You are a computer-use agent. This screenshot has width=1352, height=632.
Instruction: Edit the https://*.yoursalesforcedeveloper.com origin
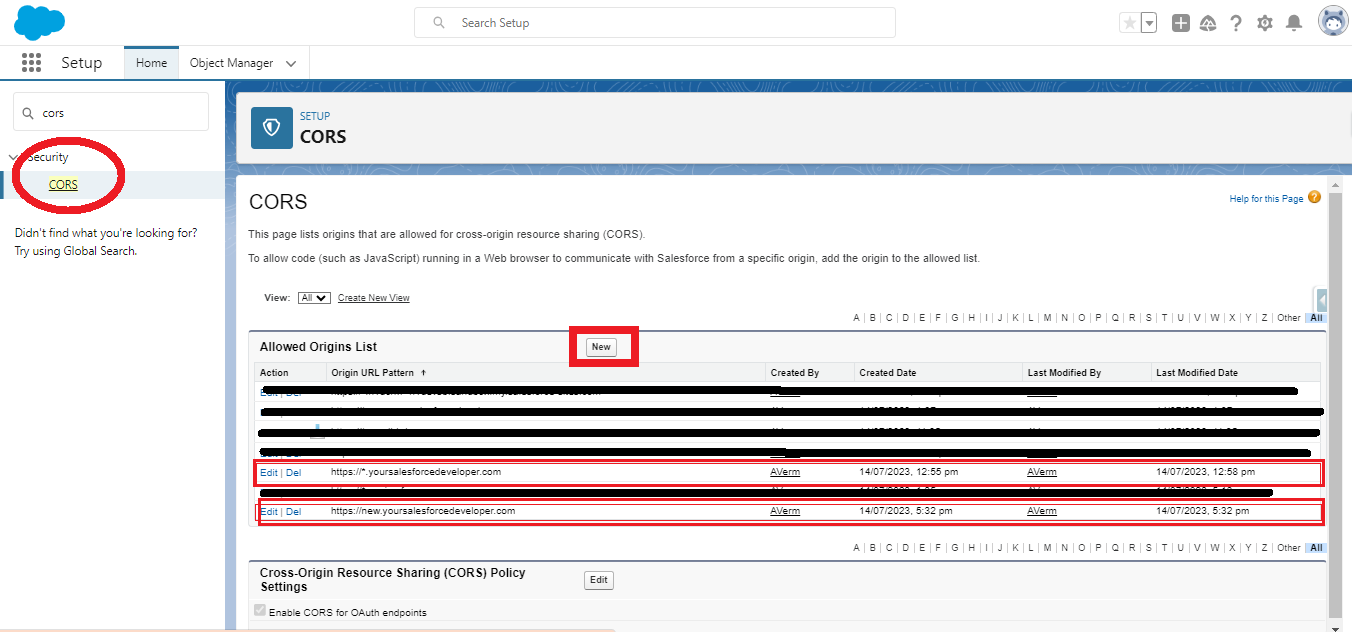(x=268, y=472)
